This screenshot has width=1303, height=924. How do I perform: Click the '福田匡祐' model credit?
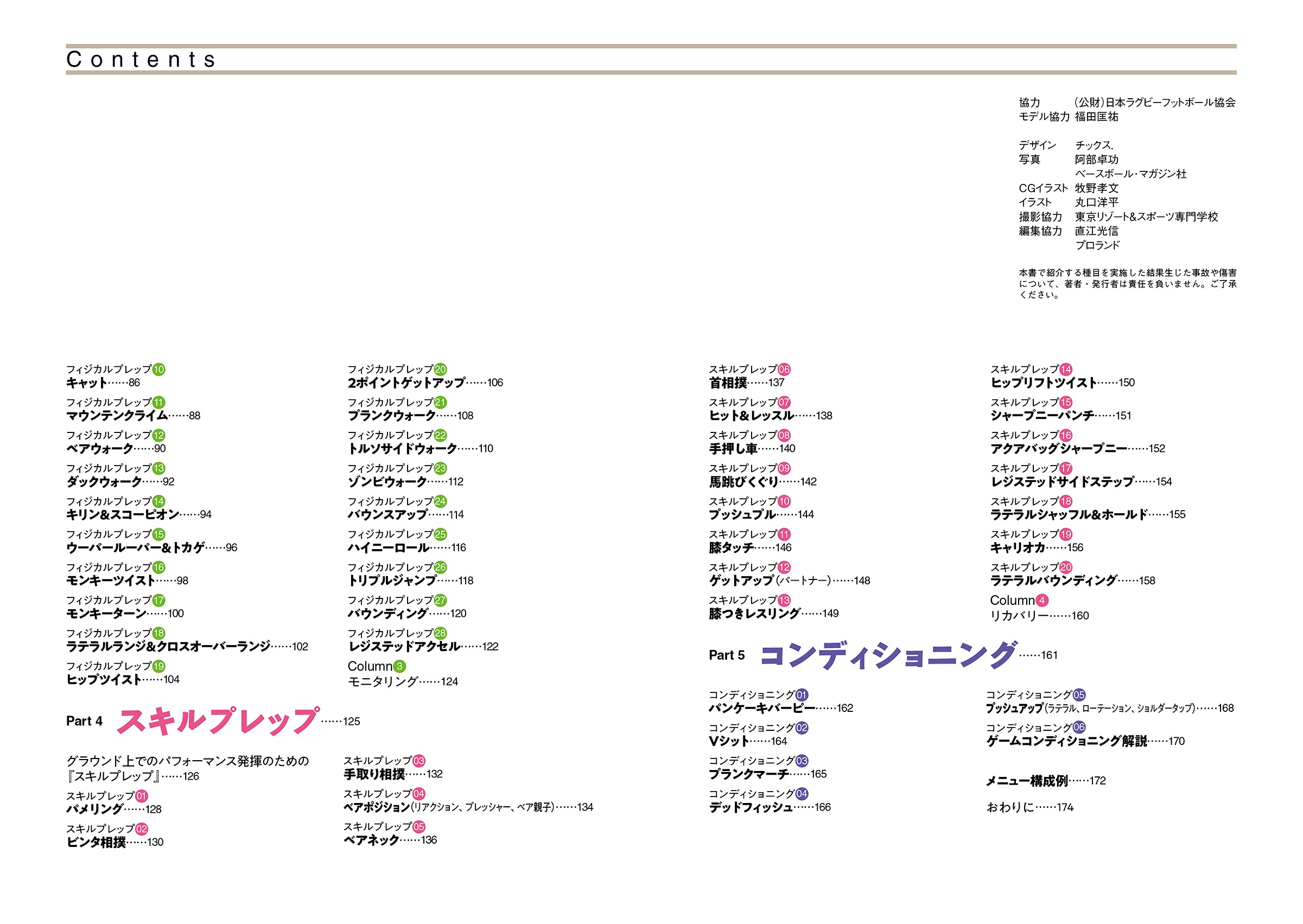click(x=1096, y=117)
